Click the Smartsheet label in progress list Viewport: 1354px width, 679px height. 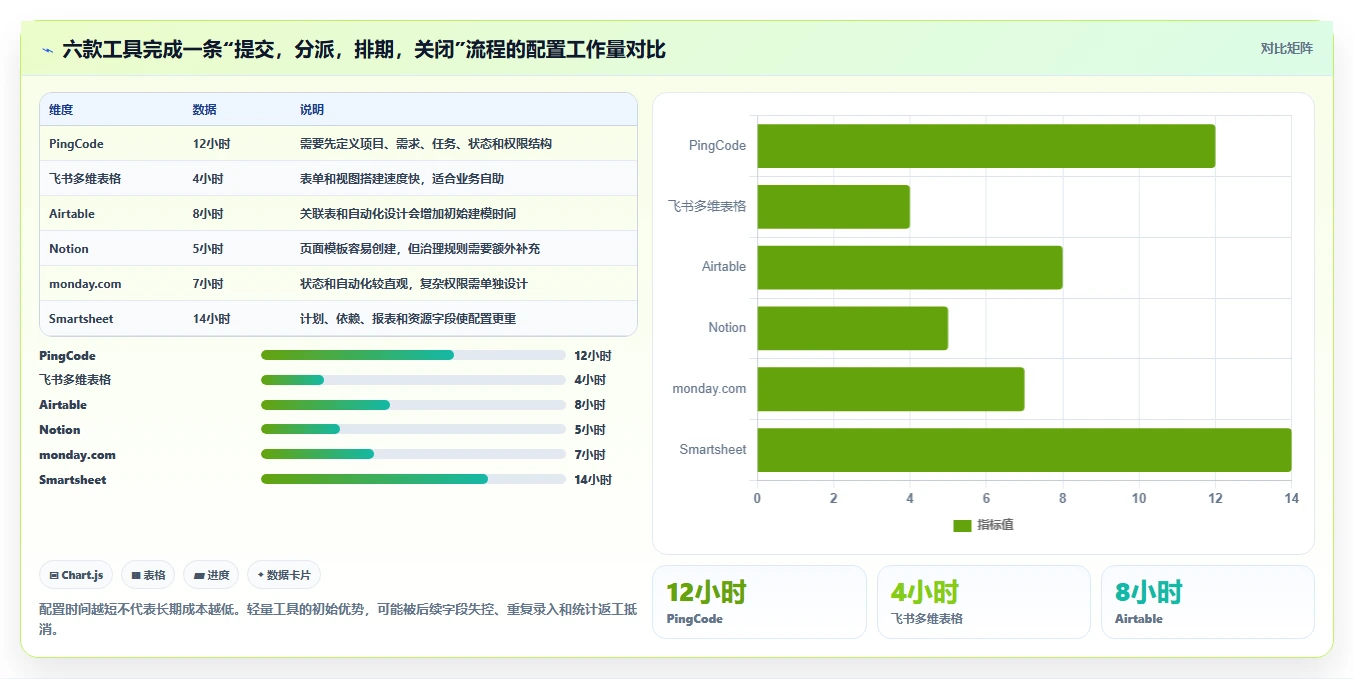coord(72,480)
